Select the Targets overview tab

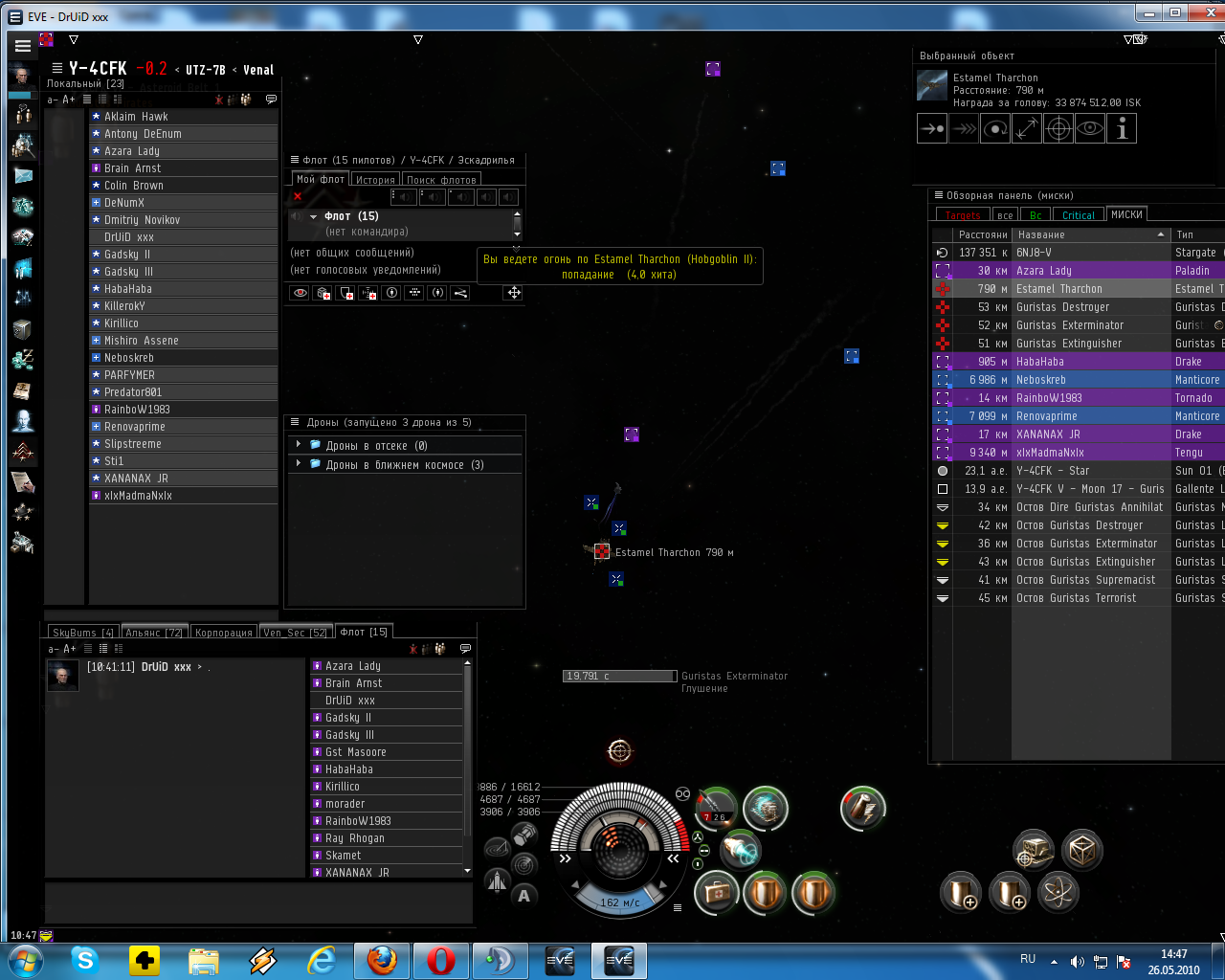pos(963,215)
